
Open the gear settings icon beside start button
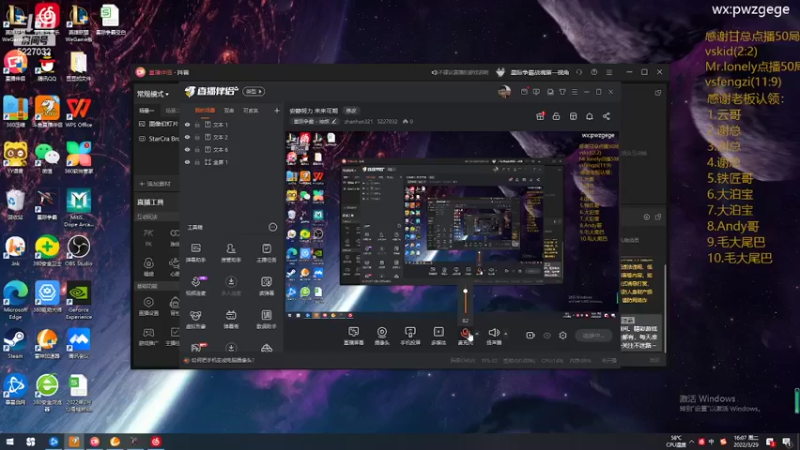563,336
